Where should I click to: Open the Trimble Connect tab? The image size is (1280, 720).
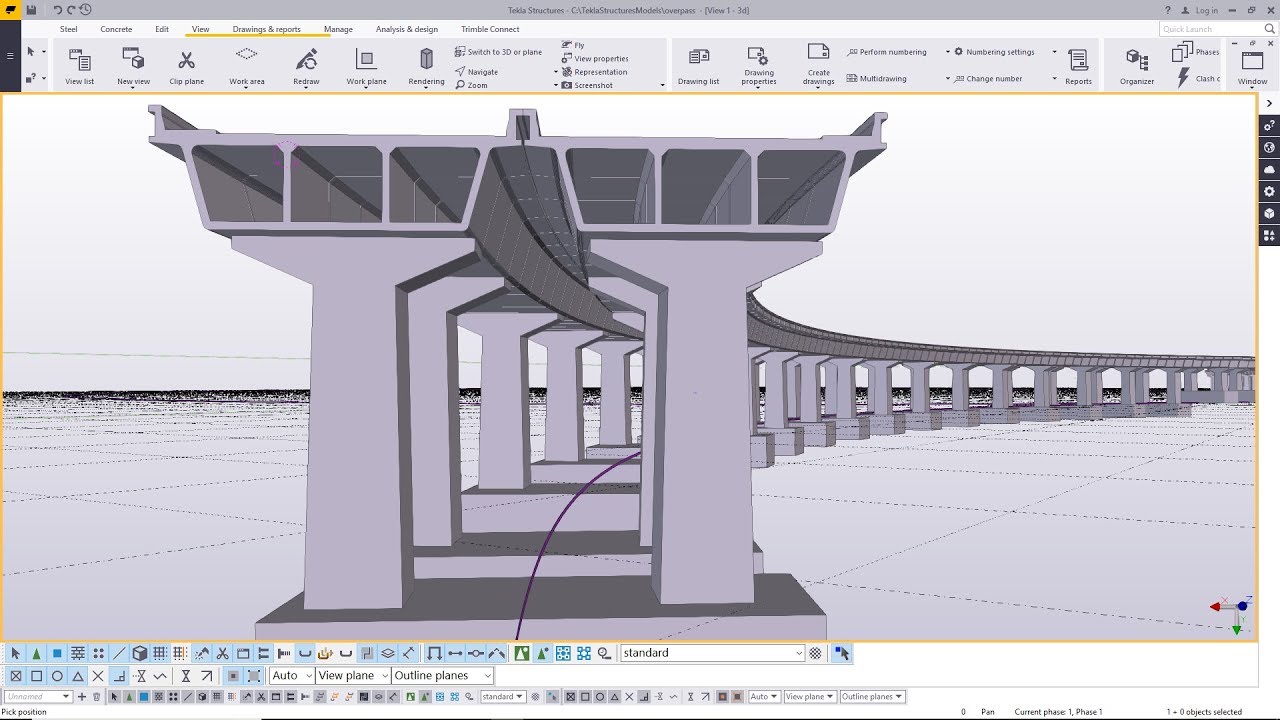click(x=490, y=29)
